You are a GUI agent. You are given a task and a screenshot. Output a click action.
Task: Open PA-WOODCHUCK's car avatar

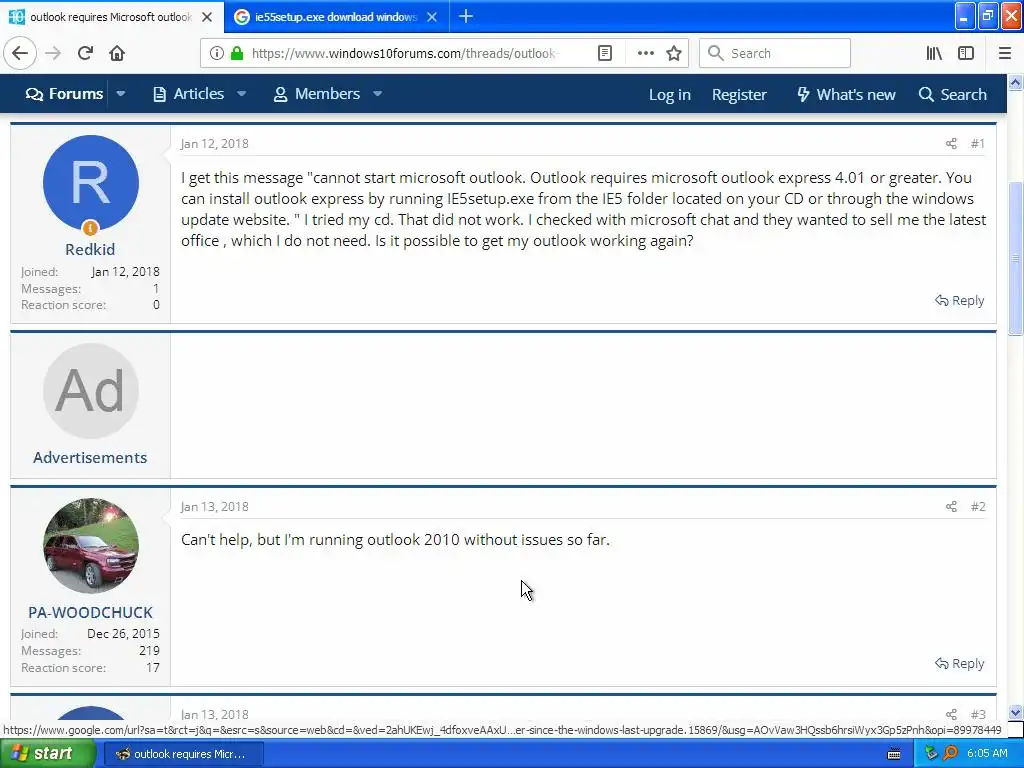click(90, 546)
